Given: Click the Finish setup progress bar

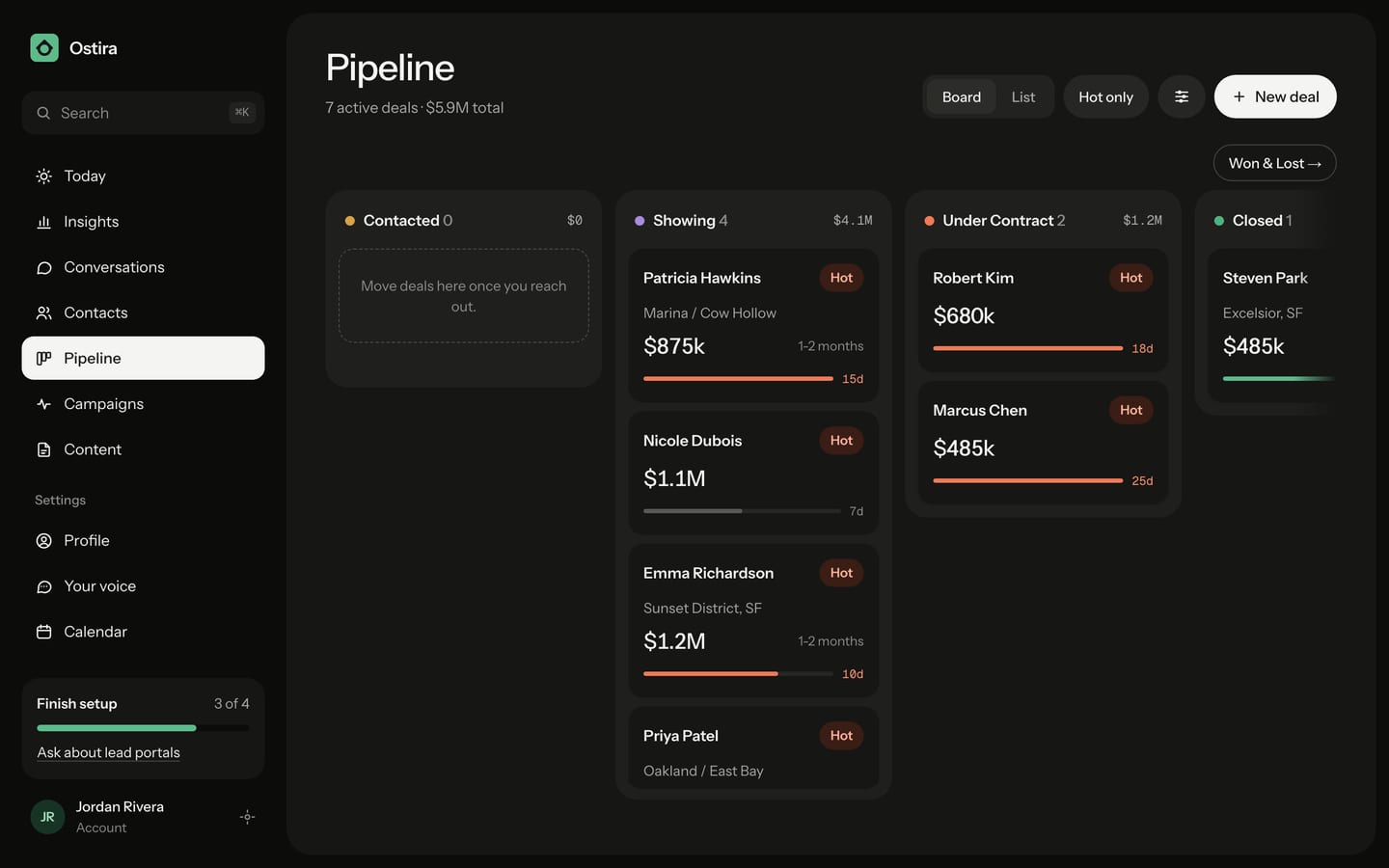Looking at the screenshot, I should pos(143,728).
